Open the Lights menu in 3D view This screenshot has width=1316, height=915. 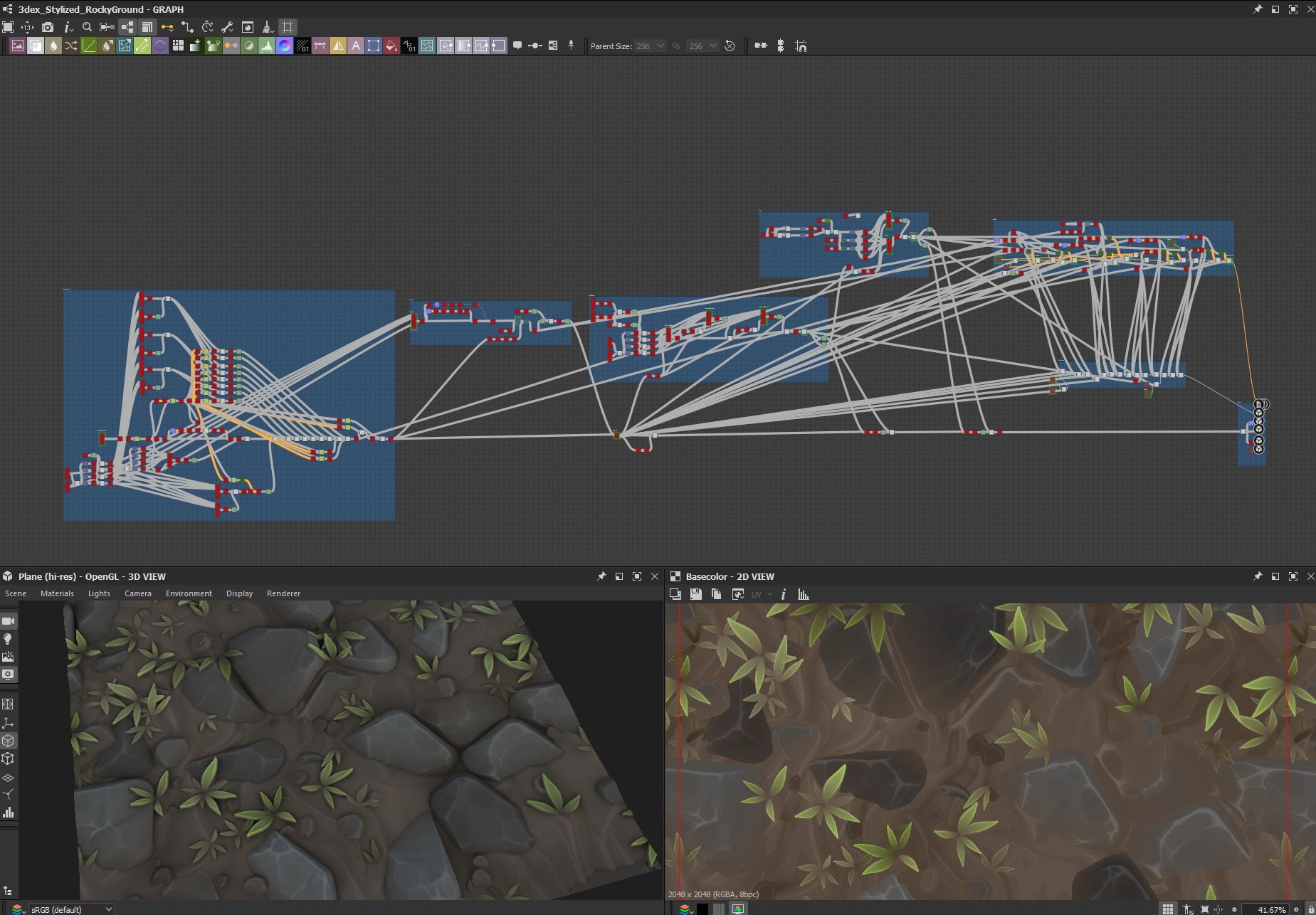(x=99, y=593)
